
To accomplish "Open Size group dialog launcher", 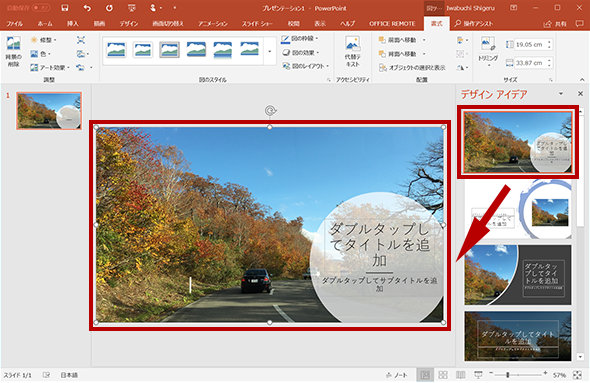I will [x=550, y=80].
